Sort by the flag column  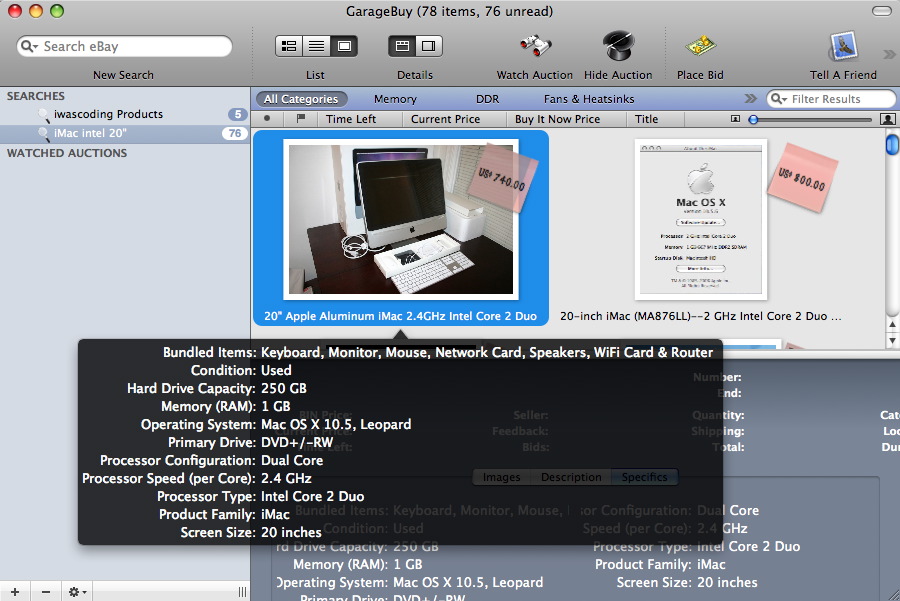click(301, 119)
